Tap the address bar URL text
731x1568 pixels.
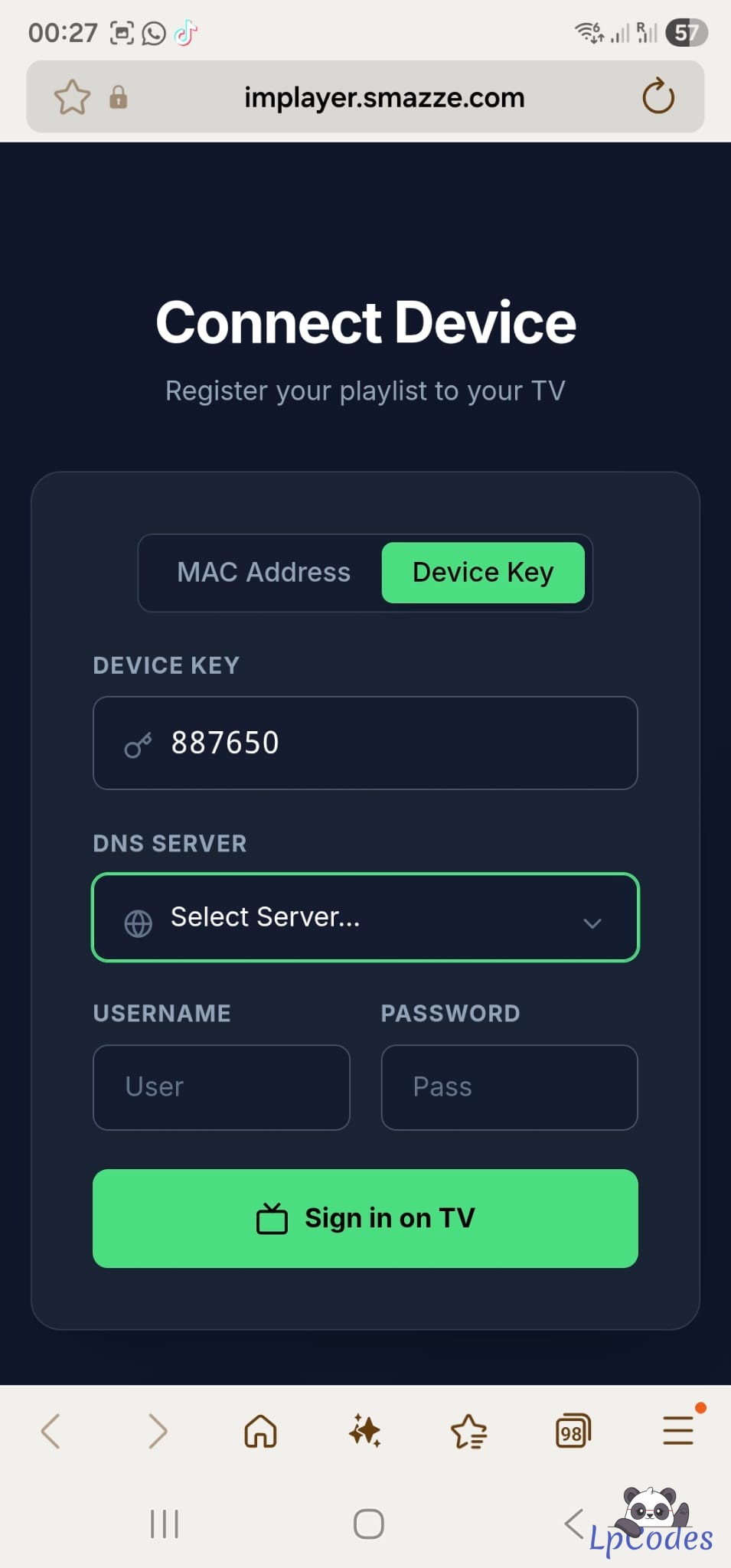(384, 97)
